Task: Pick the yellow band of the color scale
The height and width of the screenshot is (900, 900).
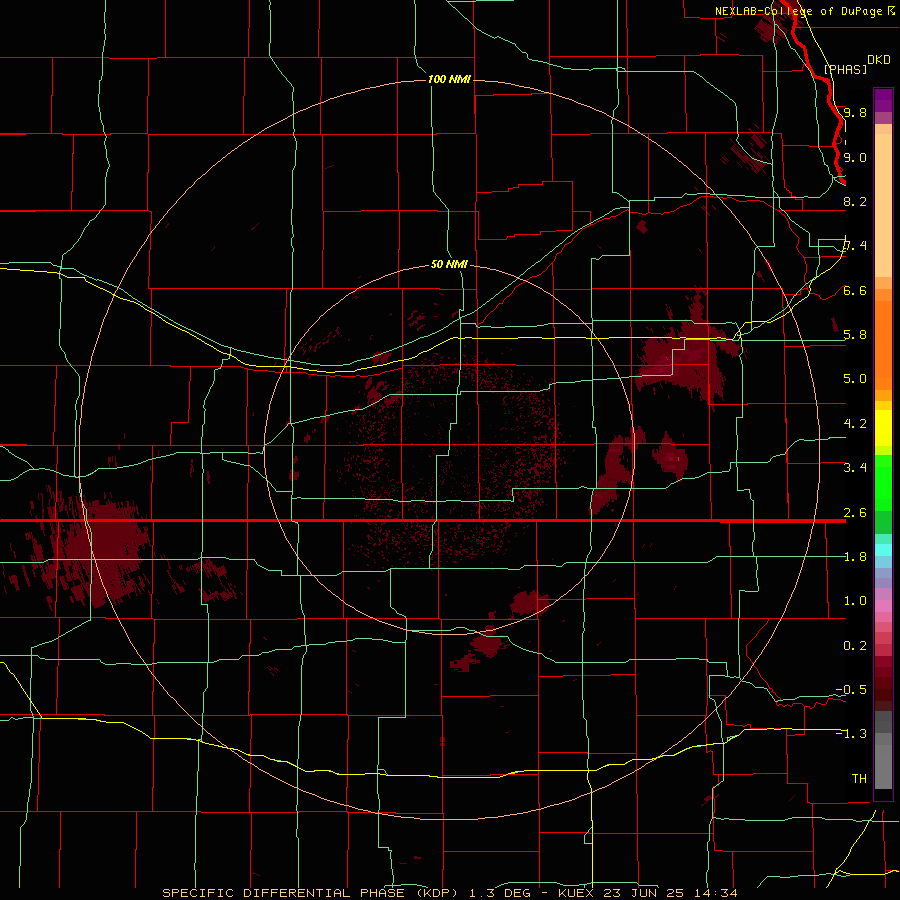Action: pos(883,428)
